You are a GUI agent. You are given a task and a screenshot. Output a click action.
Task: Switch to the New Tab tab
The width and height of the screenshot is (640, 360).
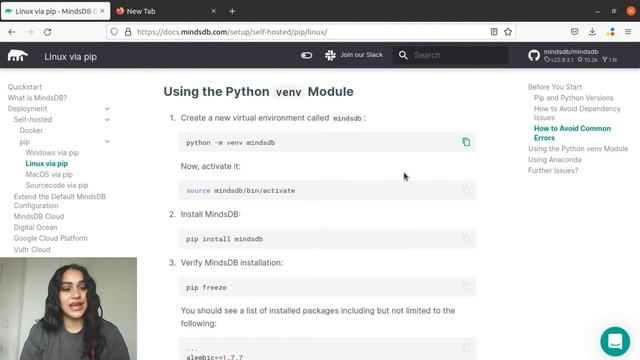tap(165, 11)
